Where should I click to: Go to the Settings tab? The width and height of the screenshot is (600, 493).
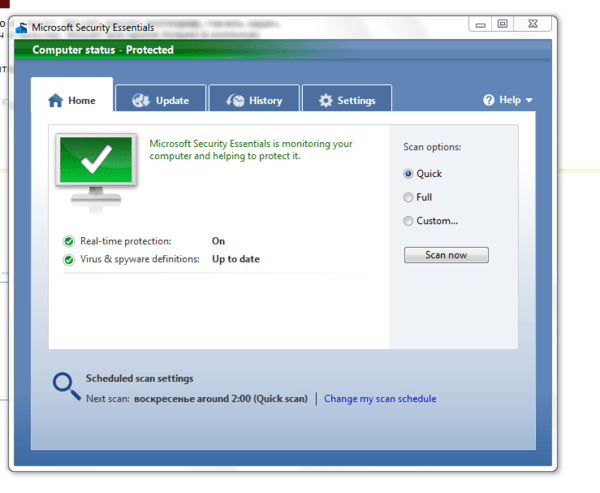347,99
